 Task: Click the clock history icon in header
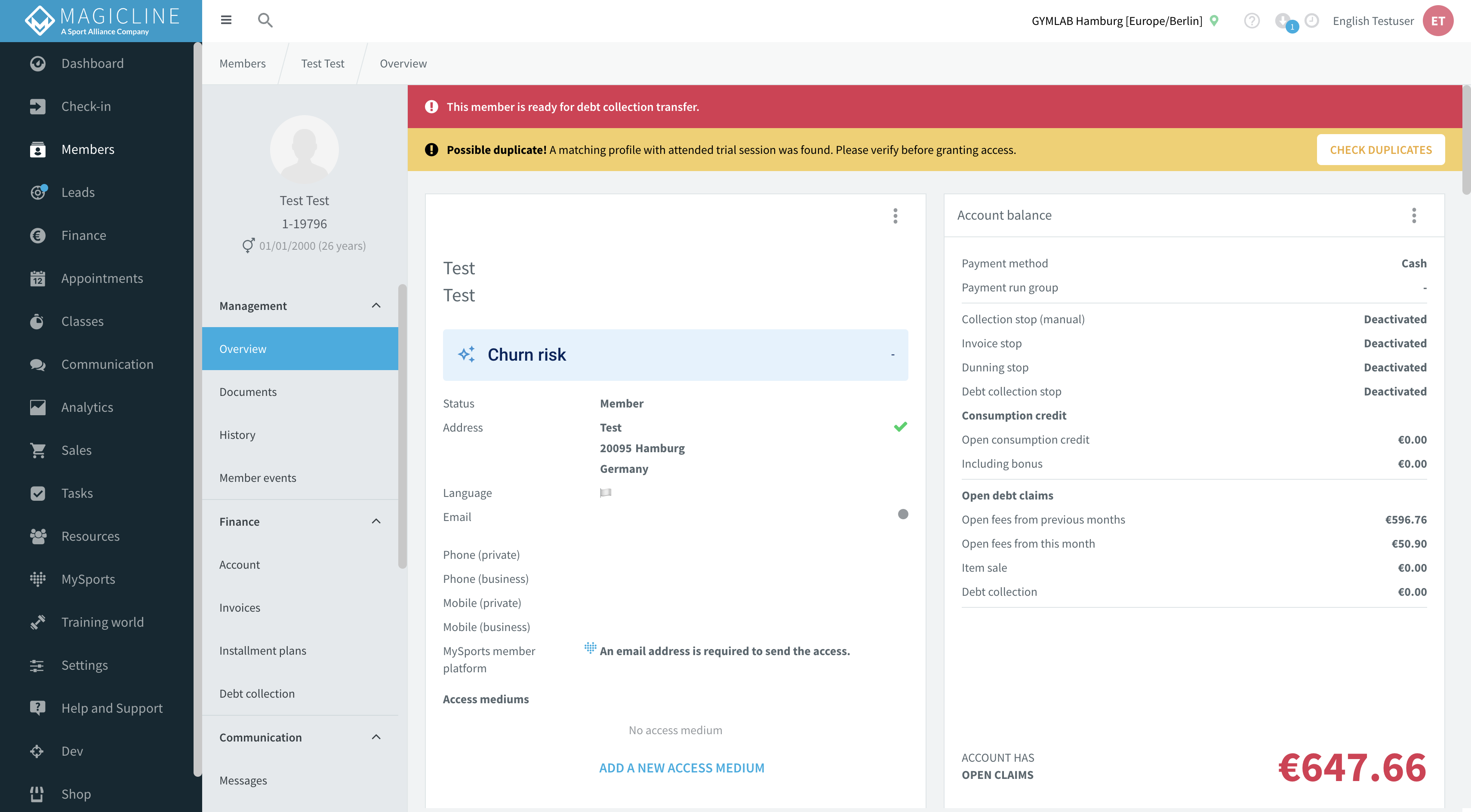(1312, 21)
